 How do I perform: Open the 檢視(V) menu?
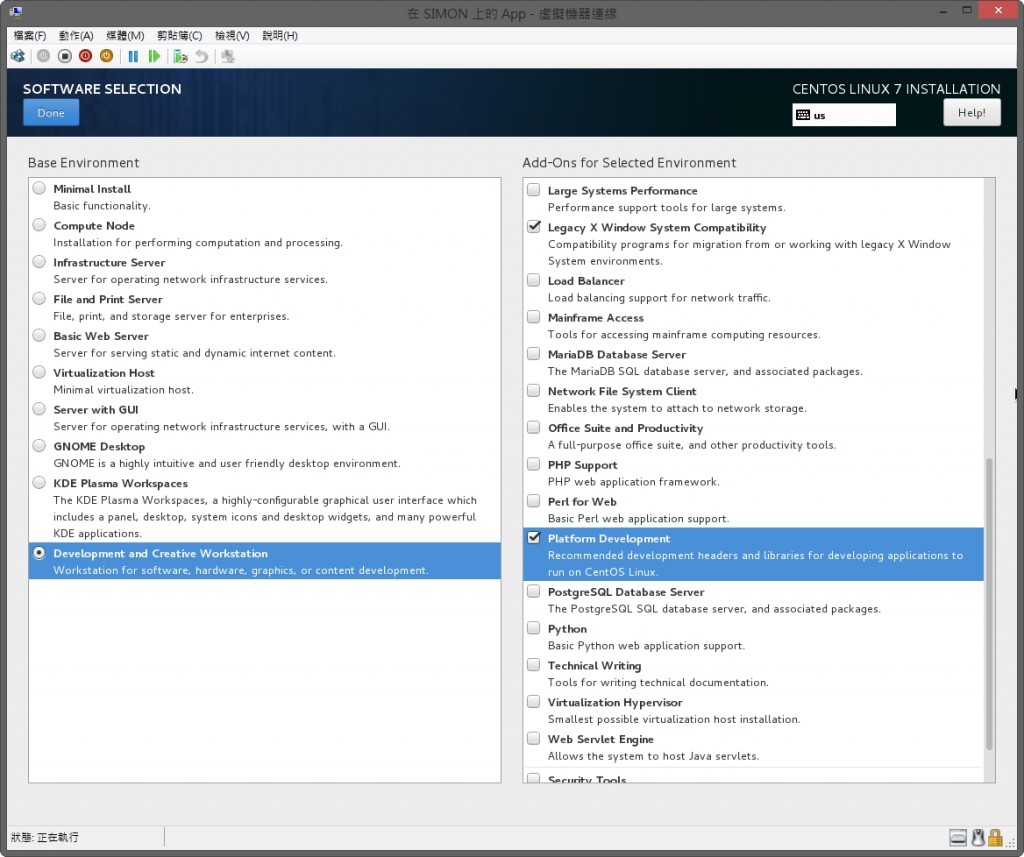pyautogui.click(x=232, y=35)
